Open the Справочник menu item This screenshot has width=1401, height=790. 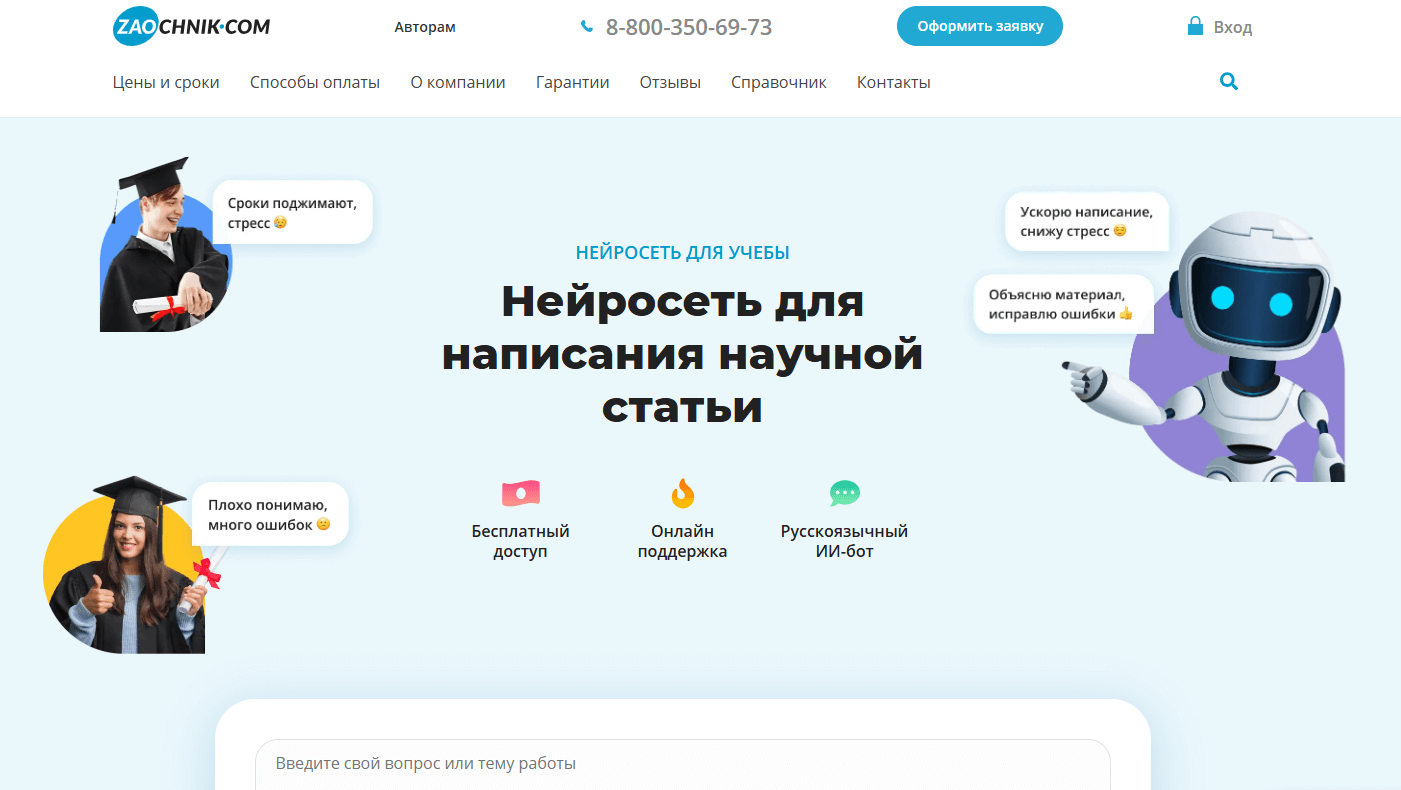[x=778, y=83]
